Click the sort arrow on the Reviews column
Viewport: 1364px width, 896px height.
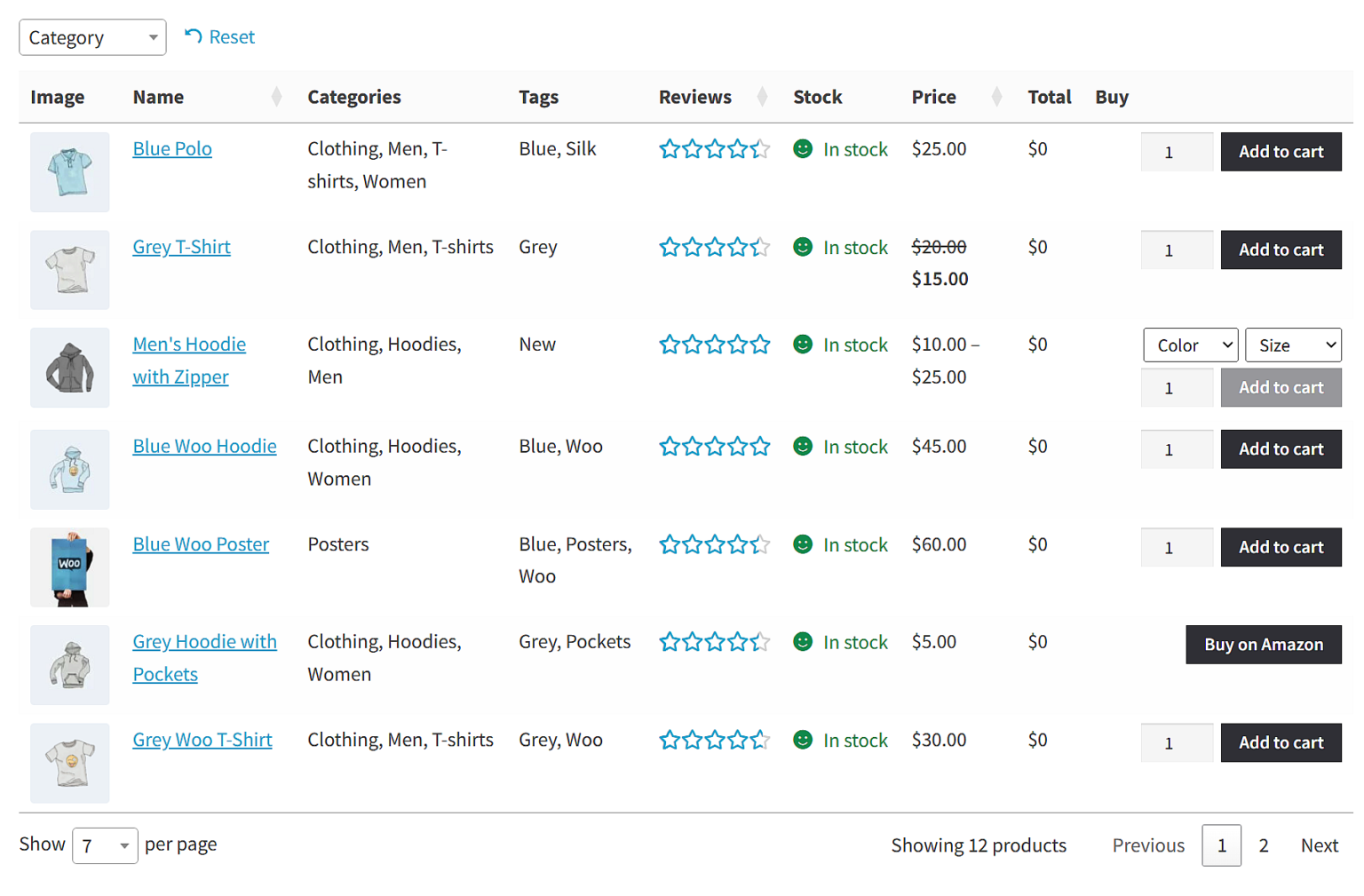[x=762, y=96]
